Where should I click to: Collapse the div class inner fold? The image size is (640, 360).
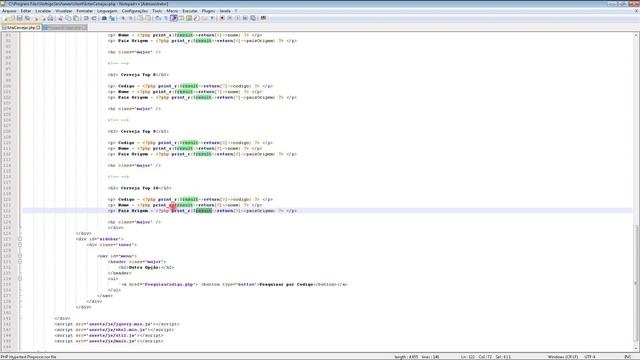click(20, 245)
